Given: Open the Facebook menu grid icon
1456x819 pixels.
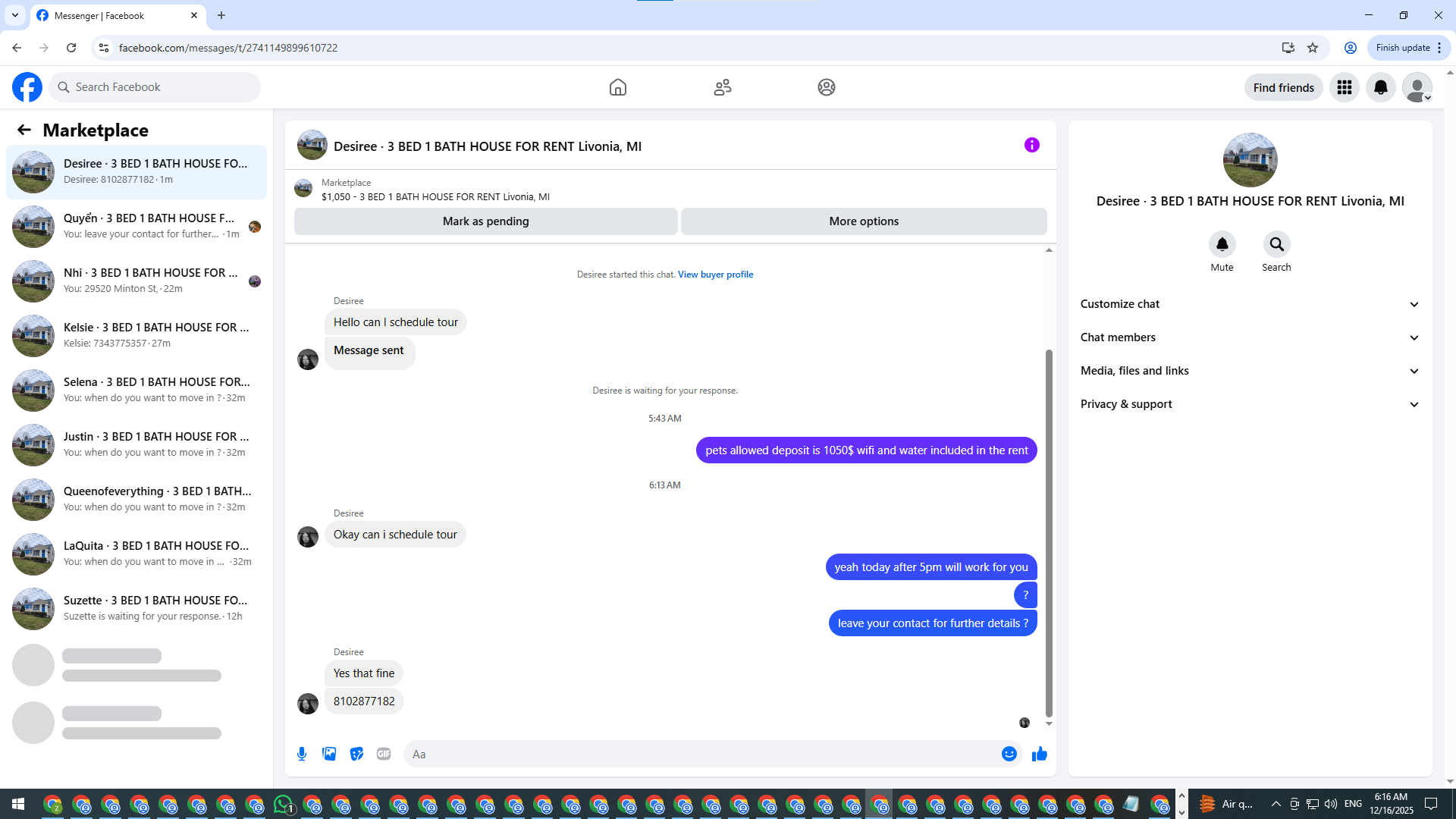Looking at the screenshot, I should (x=1345, y=87).
